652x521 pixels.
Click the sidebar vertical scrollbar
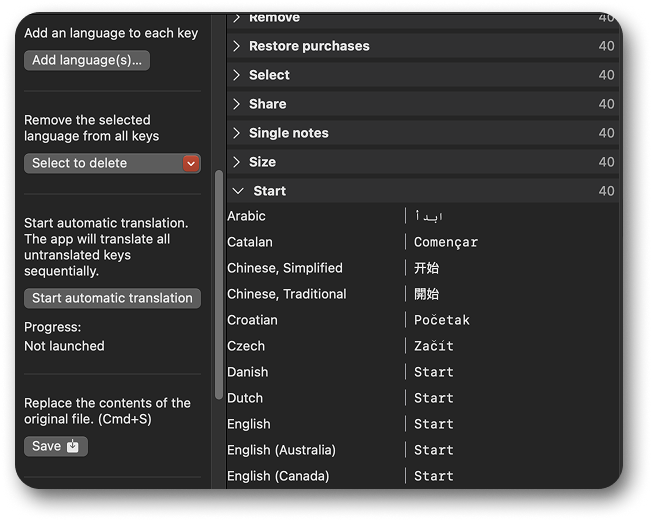[219, 285]
